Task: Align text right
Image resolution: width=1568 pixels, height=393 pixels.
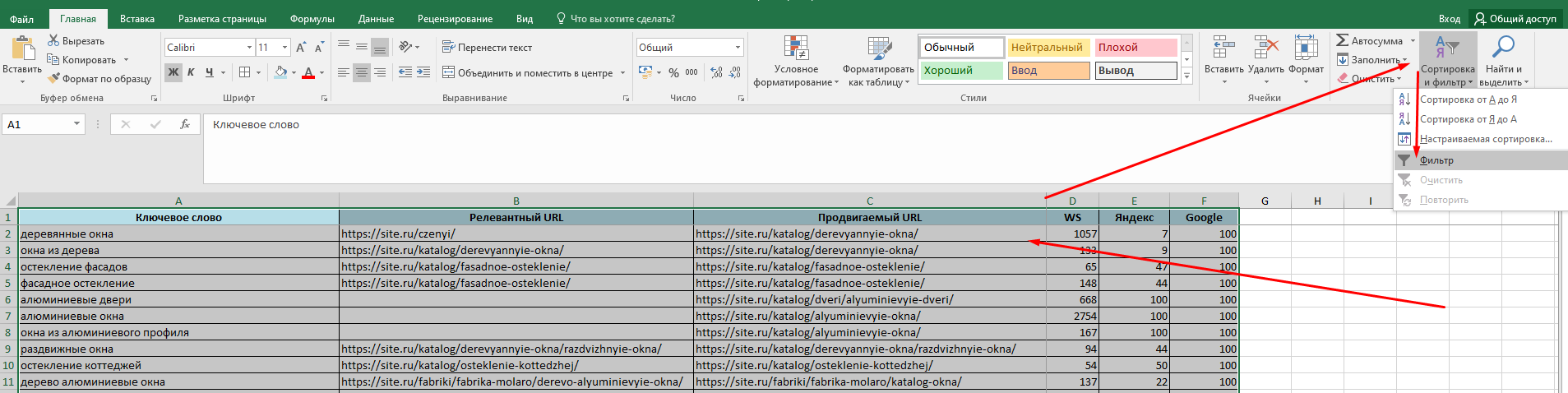Action: pyautogui.click(x=380, y=72)
